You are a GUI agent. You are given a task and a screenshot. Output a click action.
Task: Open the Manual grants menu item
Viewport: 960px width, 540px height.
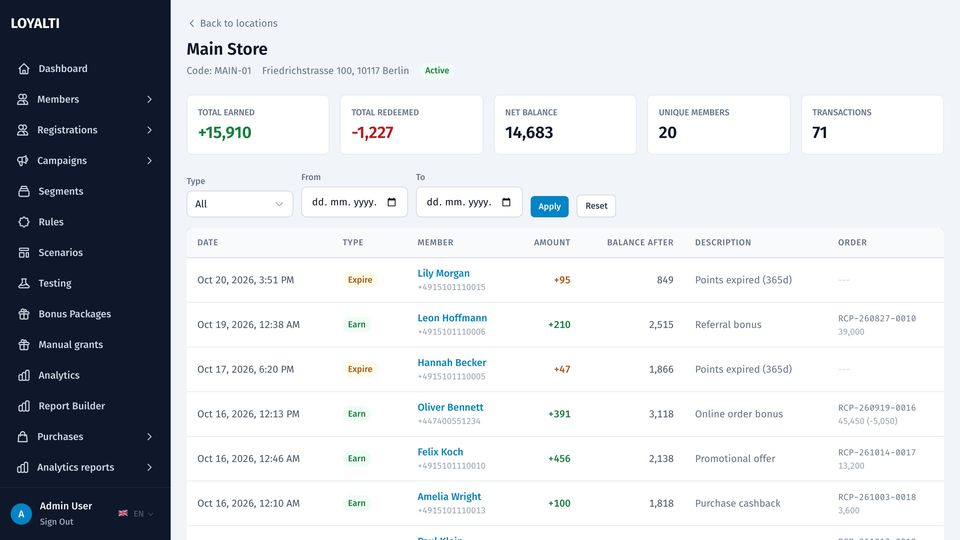85,344
